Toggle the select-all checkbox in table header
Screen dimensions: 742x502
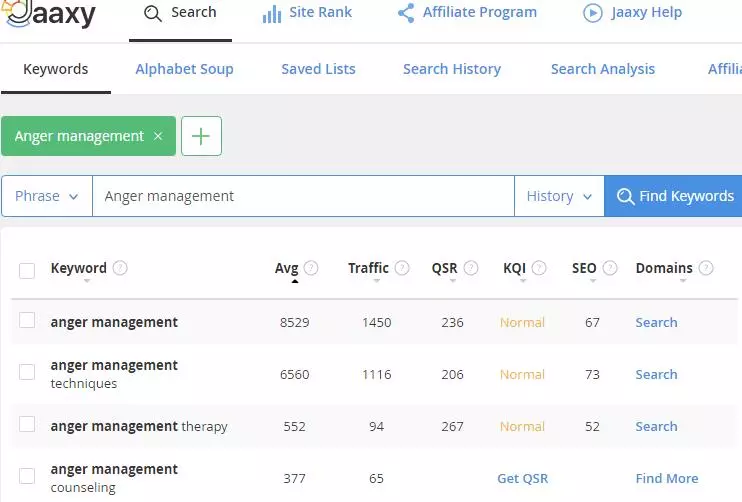[x=27, y=271]
